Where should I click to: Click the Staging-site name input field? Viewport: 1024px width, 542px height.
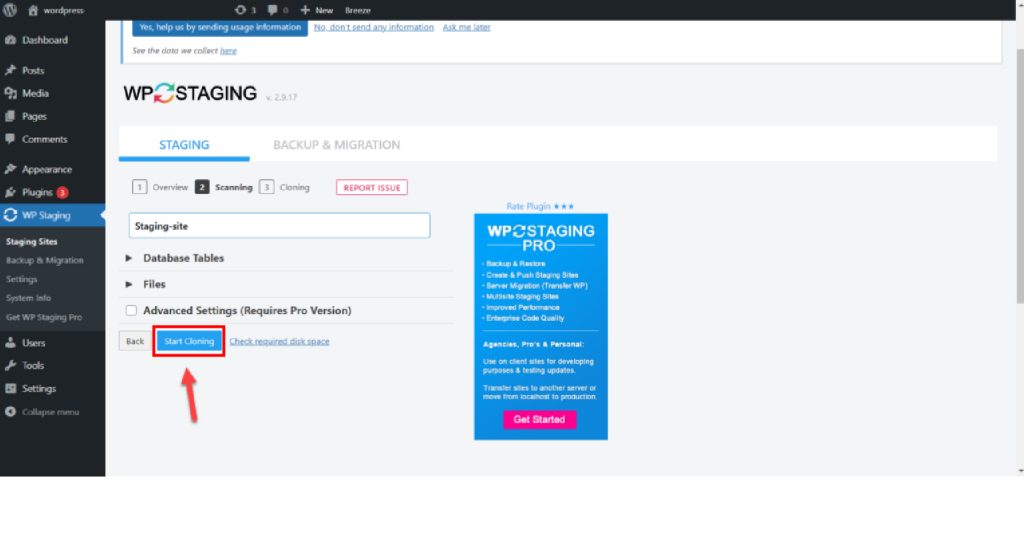[x=280, y=225]
